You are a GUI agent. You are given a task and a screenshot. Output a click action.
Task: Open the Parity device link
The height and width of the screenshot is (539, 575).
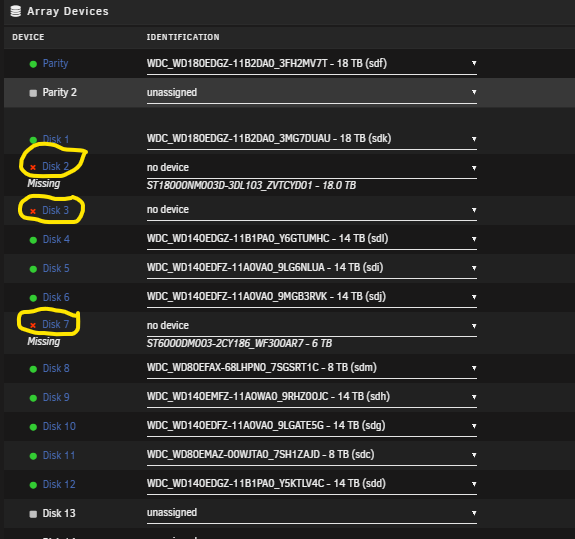55,63
